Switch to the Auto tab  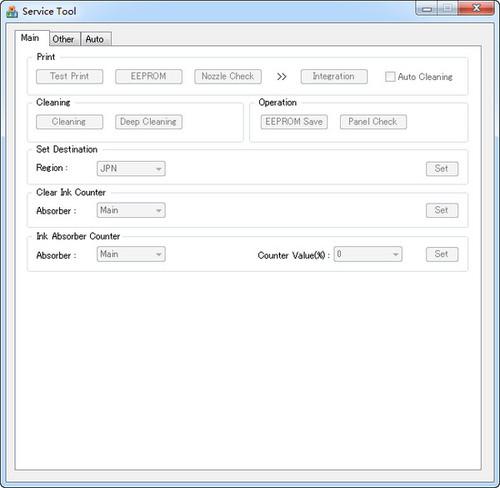[x=96, y=39]
